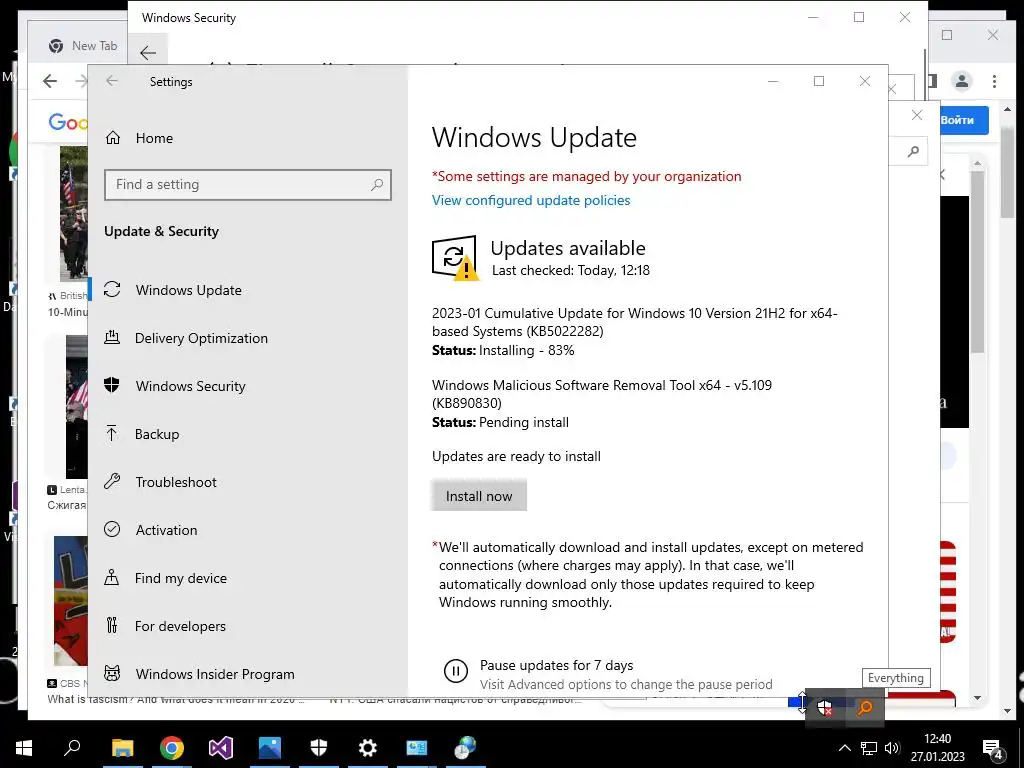Focus the Find a setting search box
Viewport: 1024px width, 768px height.
coord(248,185)
